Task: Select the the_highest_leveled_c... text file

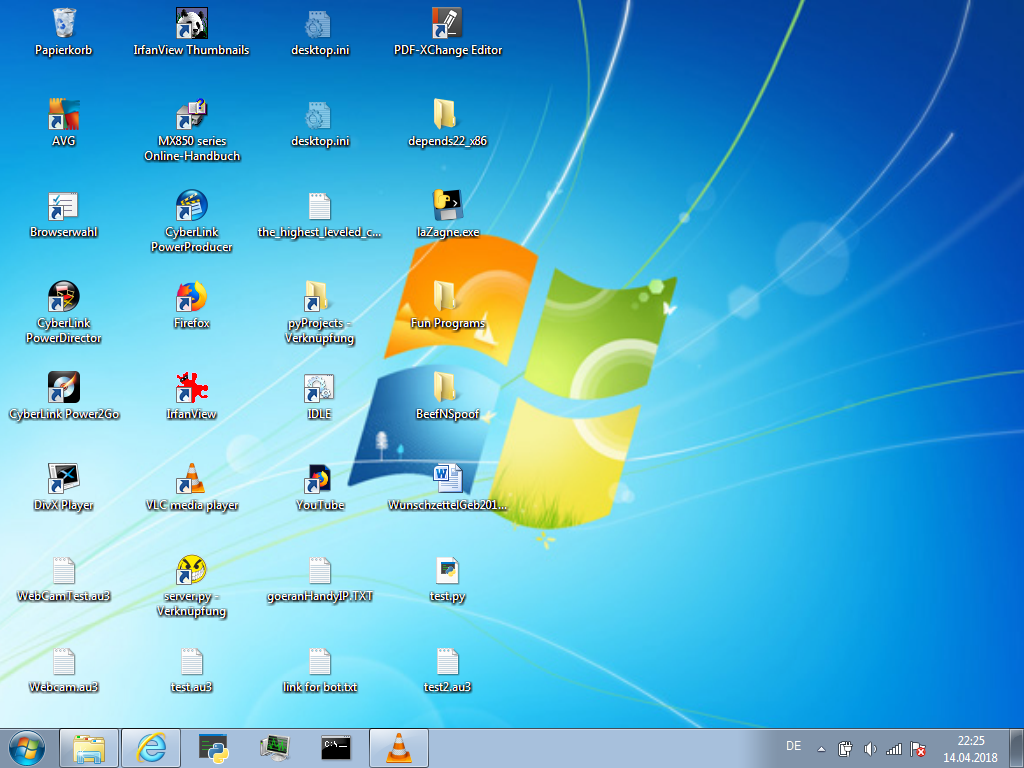Action: tap(319, 214)
